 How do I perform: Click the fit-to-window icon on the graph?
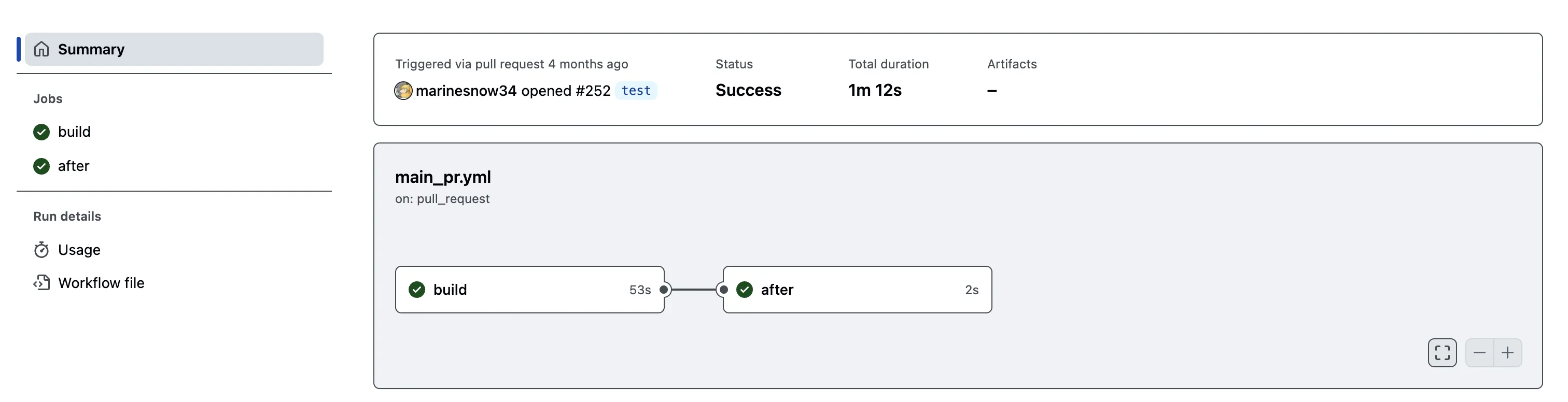(x=1441, y=353)
